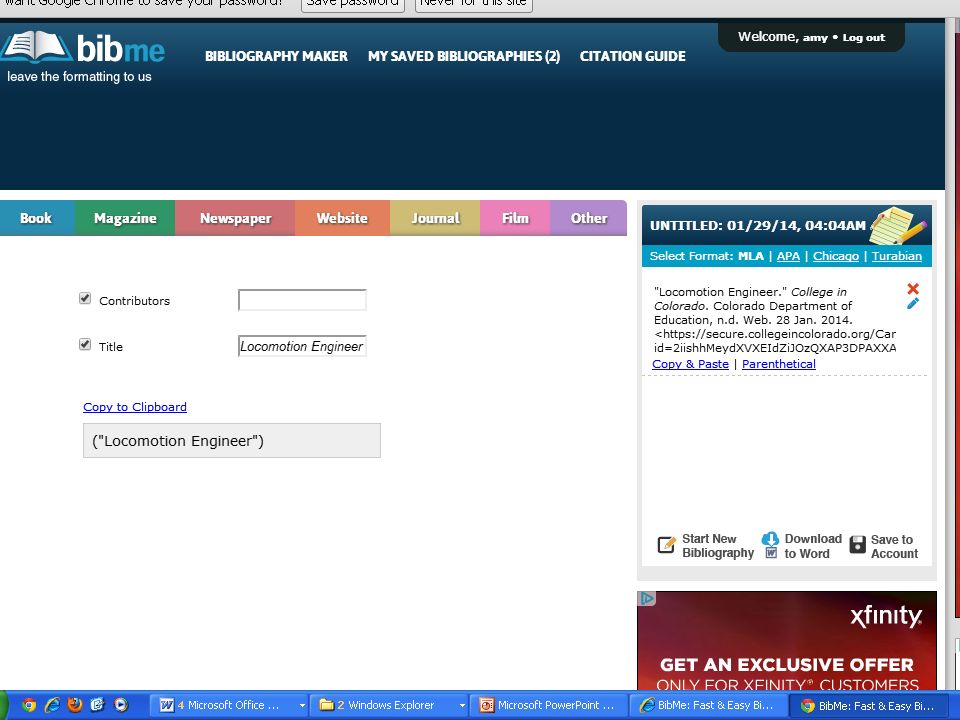Click the Copy & Paste link
This screenshot has width=960, height=720.
tap(690, 364)
